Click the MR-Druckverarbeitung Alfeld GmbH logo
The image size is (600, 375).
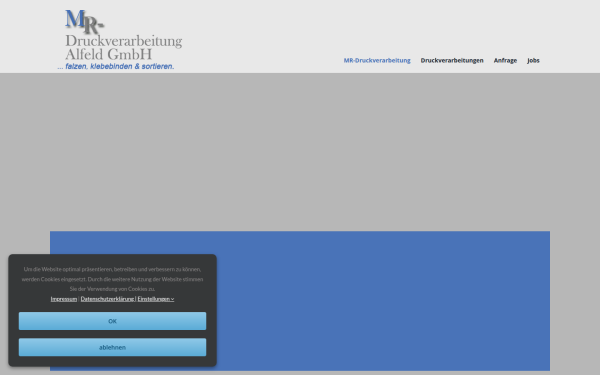(x=120, y=40)
